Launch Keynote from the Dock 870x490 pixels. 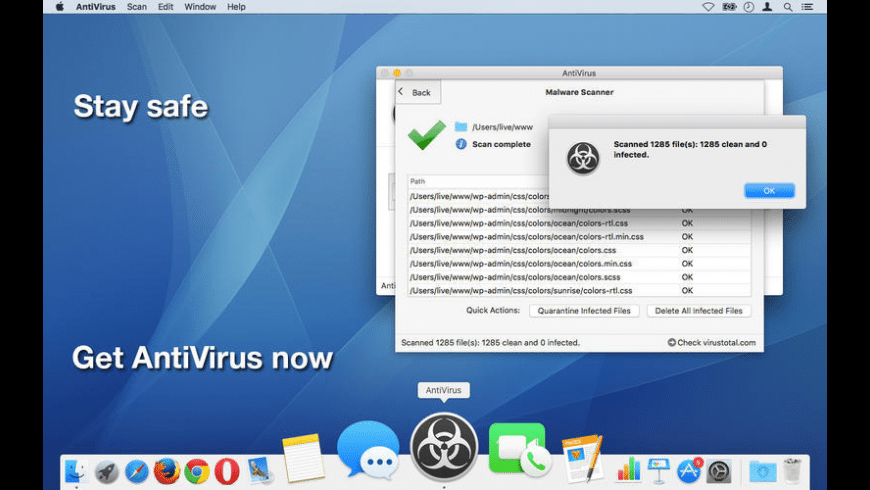coord(659,471)
